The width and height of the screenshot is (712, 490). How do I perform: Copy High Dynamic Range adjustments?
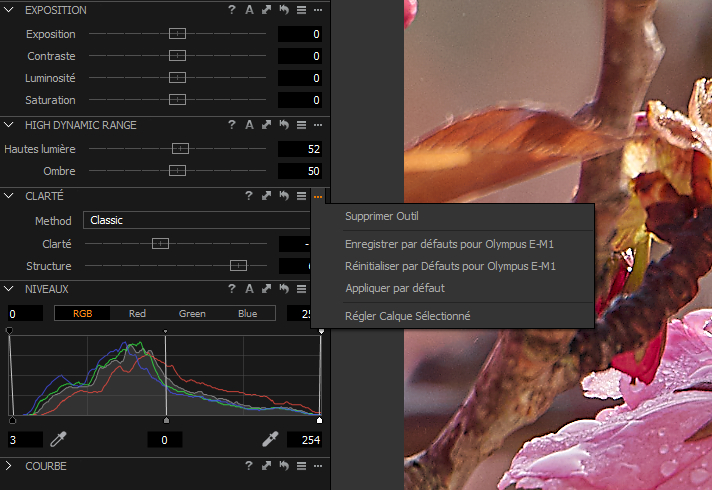click(x=267, y=124)
